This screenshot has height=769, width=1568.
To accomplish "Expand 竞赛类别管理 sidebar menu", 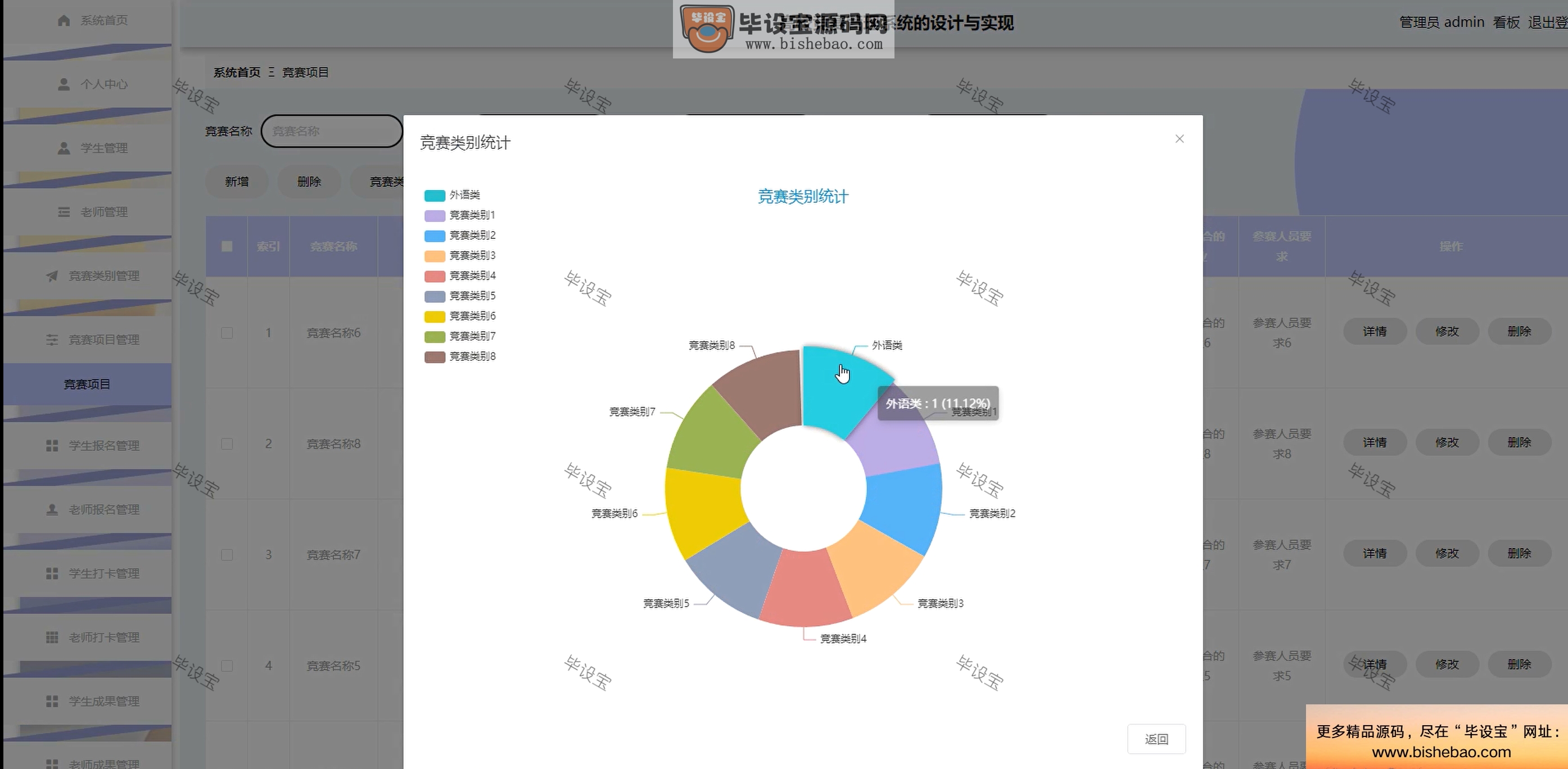I will (87, 276).
